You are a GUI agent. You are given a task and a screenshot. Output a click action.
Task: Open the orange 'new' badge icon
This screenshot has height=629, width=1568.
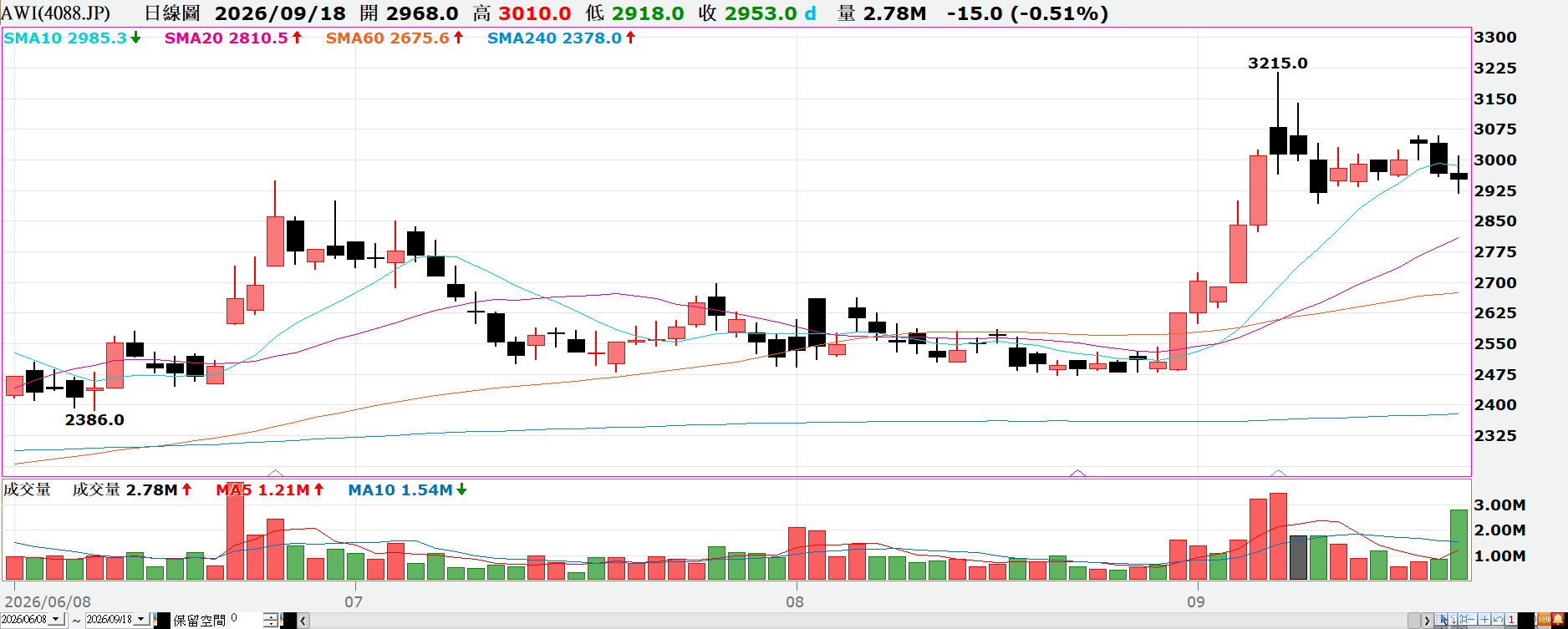[x=1544, y=620]
